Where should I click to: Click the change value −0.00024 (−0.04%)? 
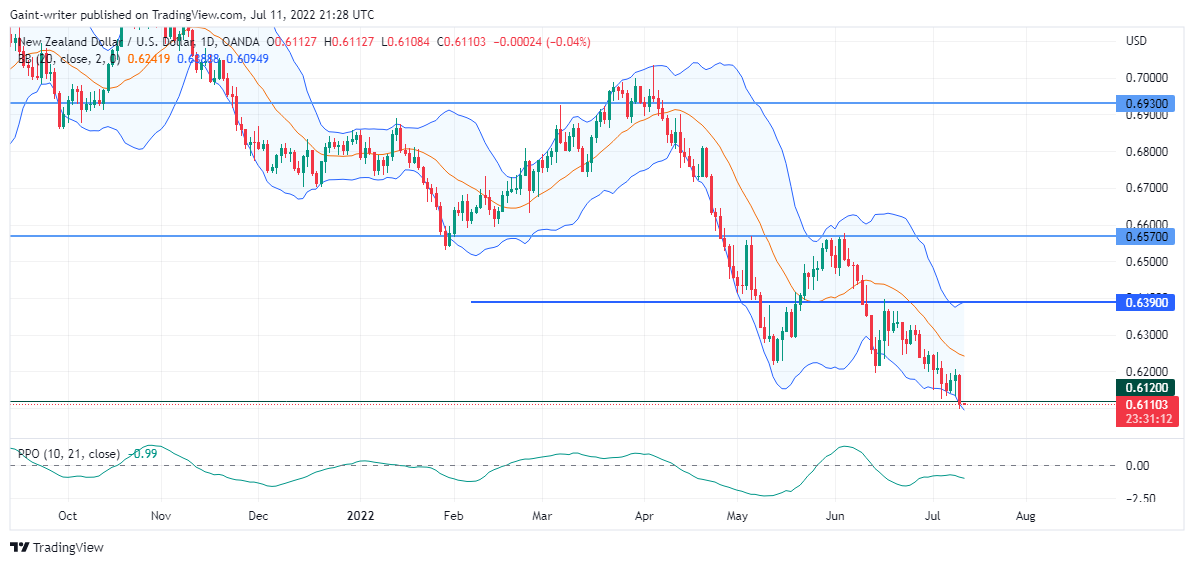click(542, 41)
